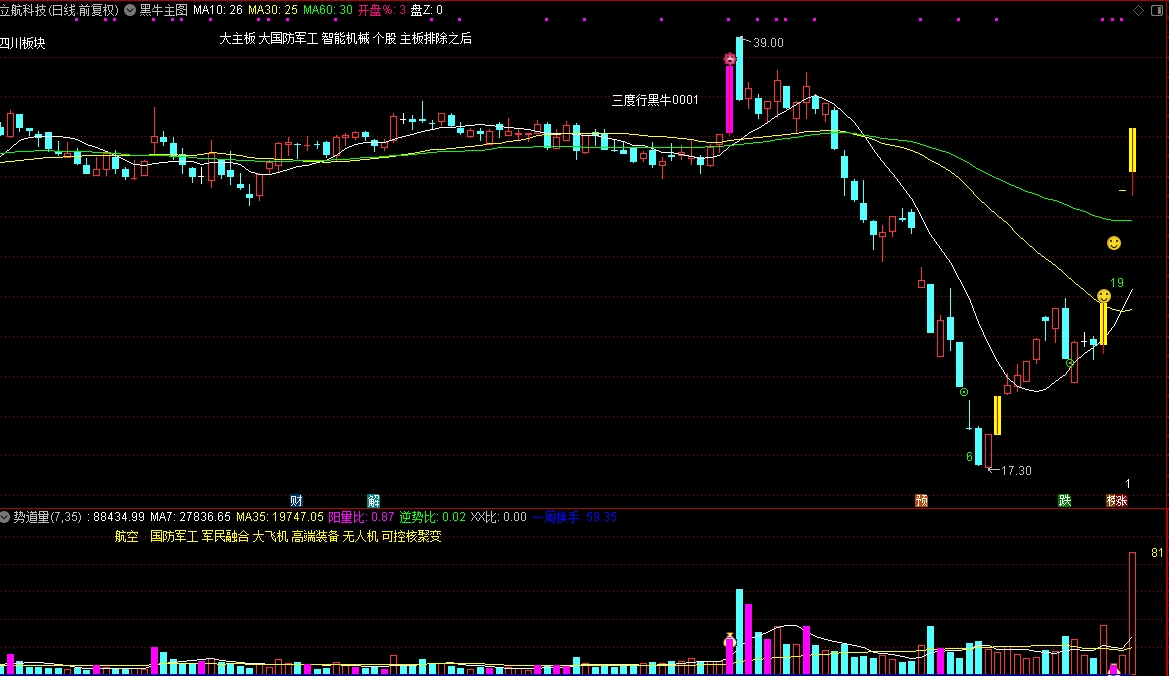The height and width of the screenshot is (676, 1169).
Task: Expand the 黑牛主图 indicator dropdown
Action: pyautogui.click(x=129, y=10)
